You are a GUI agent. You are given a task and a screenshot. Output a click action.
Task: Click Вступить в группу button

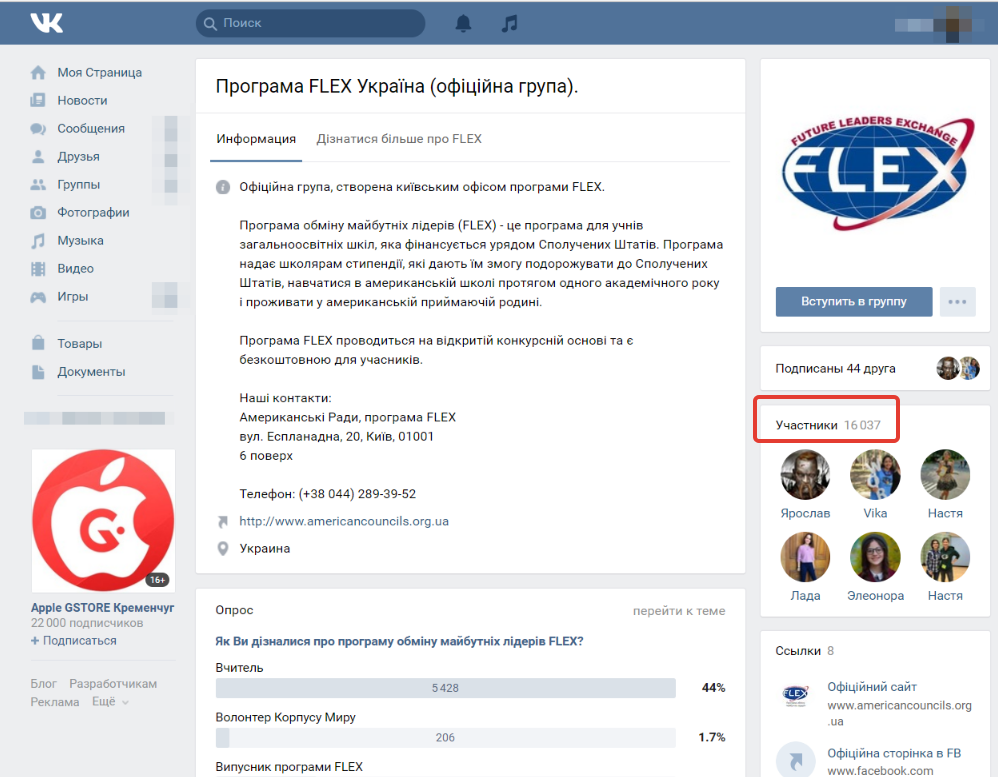click(x=854, y=302)
